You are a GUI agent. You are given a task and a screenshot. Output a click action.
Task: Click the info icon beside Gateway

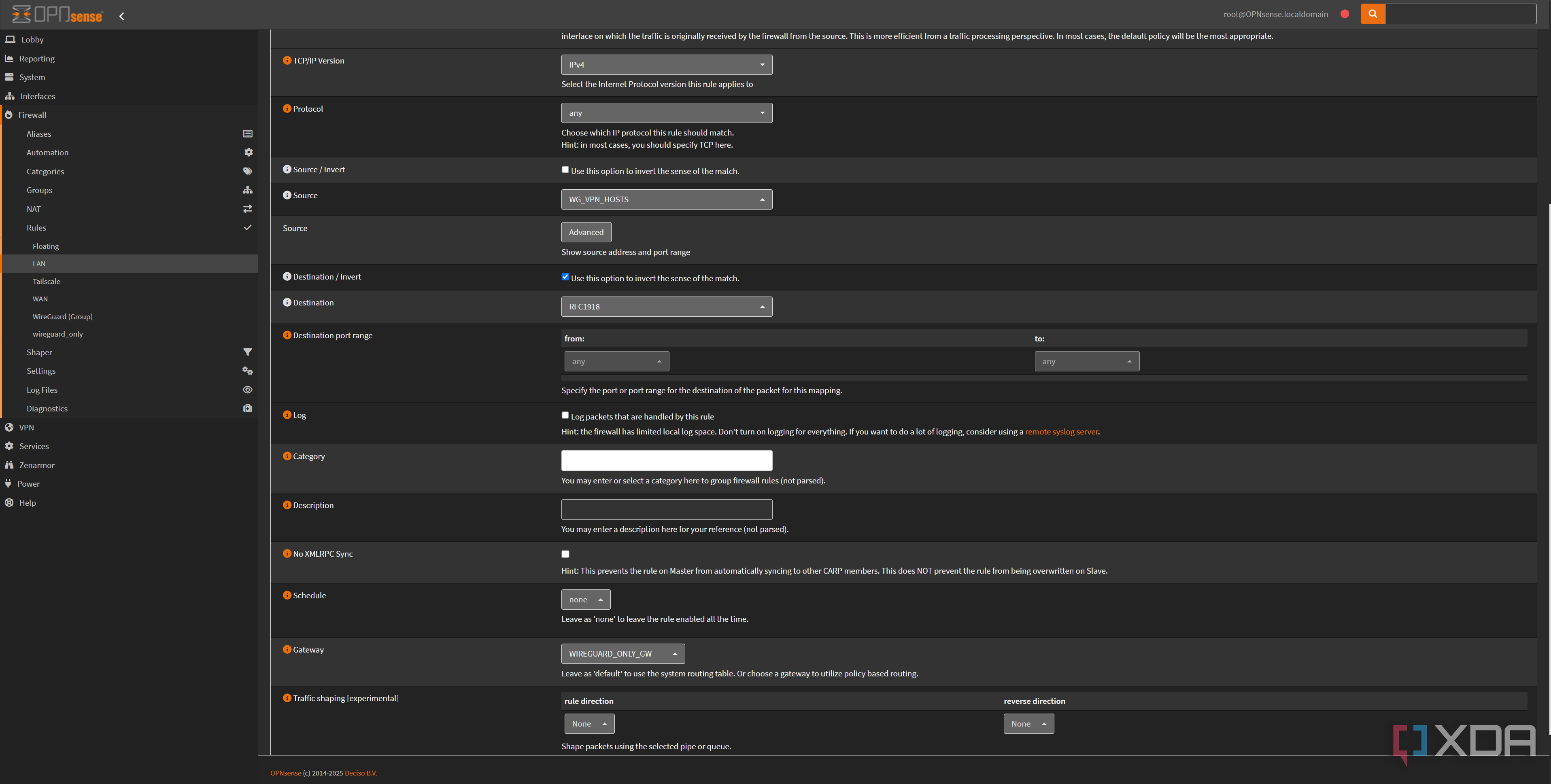point(287,649)
